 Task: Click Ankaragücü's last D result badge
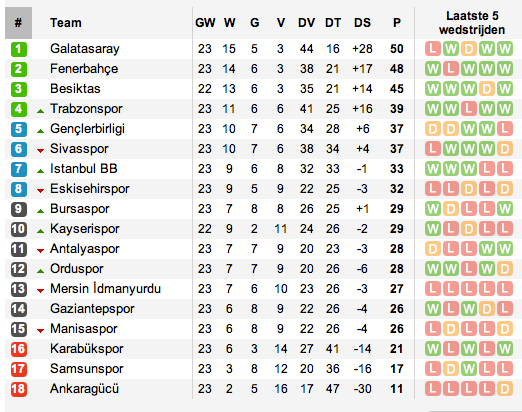click(x=505, y=389)
